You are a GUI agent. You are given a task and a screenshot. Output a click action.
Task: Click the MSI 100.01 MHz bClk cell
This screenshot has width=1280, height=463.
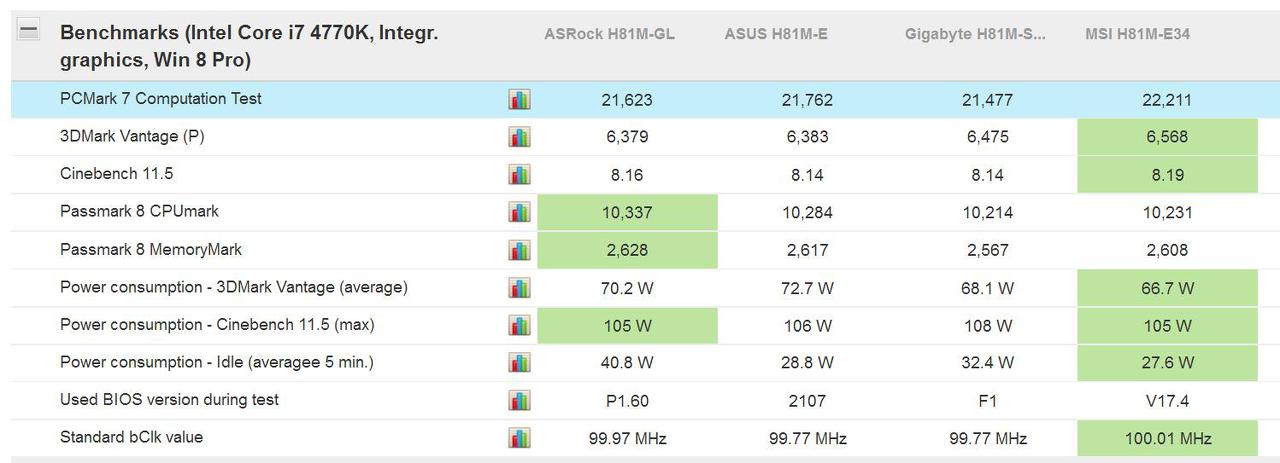(1167, 438)
